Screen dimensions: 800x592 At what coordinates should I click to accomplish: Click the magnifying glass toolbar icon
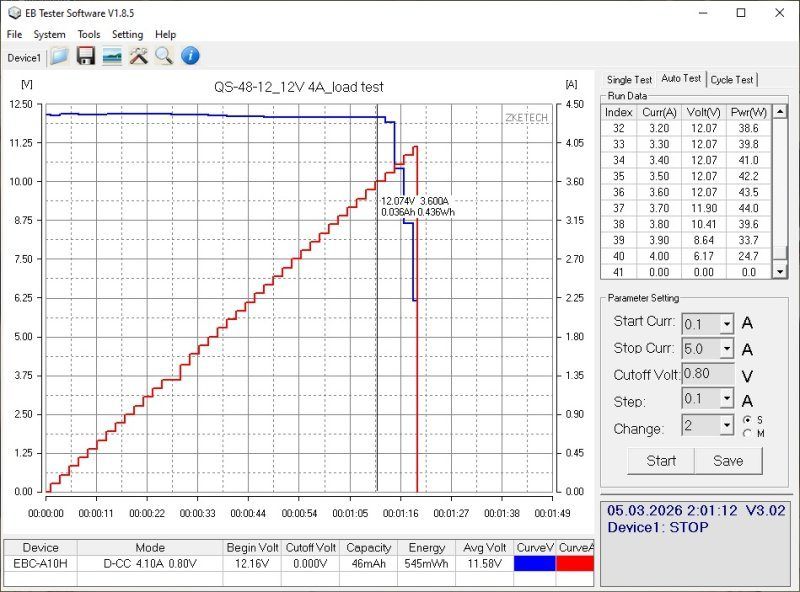click(163, 56)
